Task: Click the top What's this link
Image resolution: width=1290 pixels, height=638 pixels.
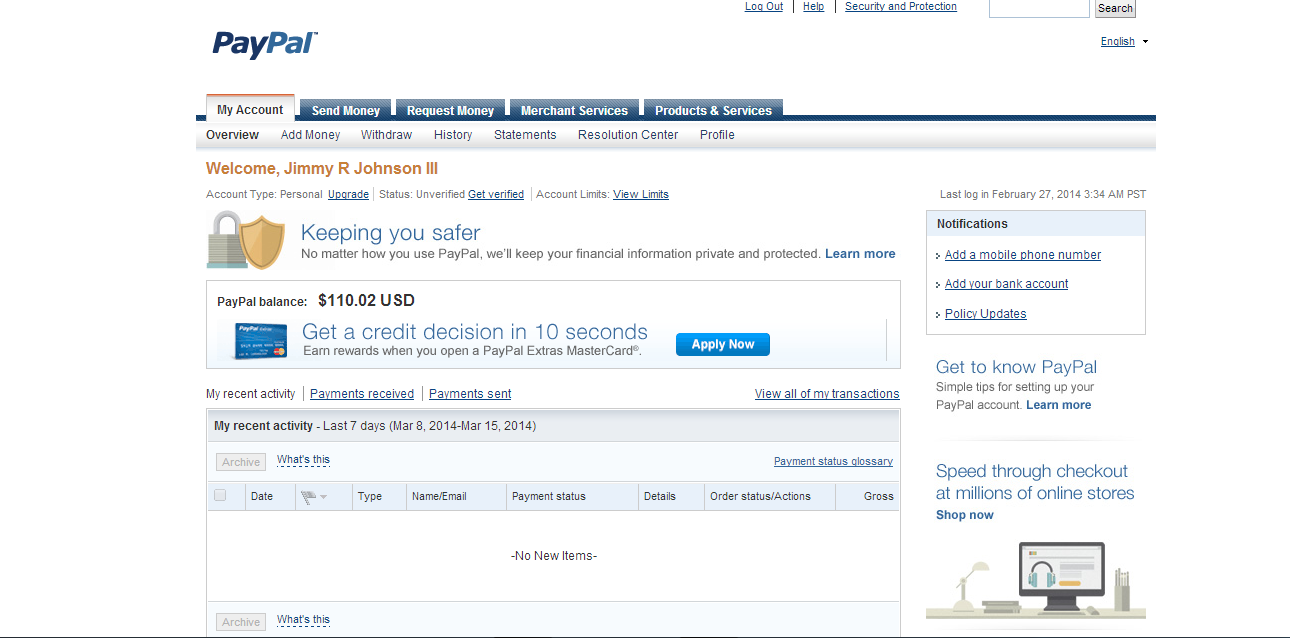Action: [x=303, y=460]
